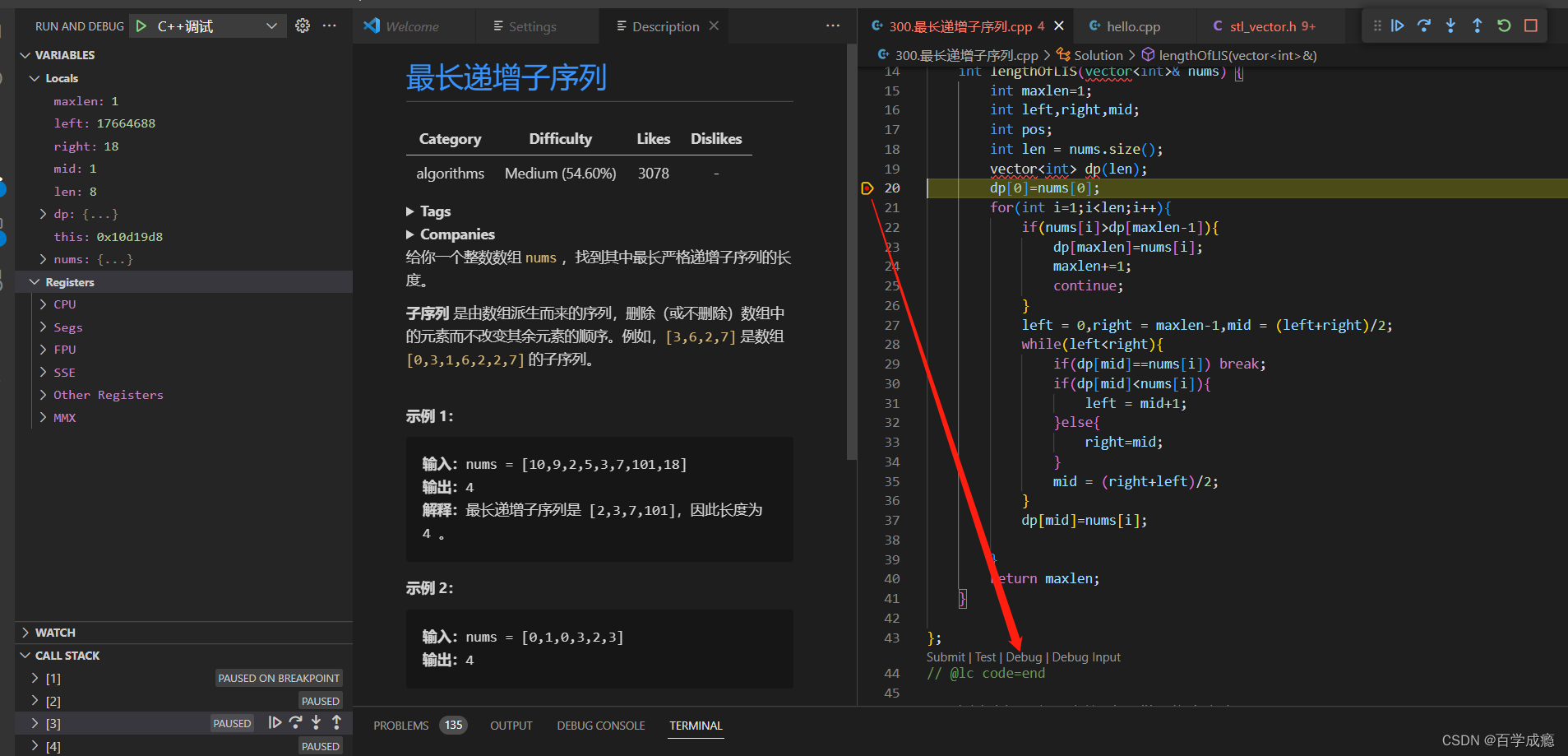Viewport: 1568px width, 756px height.
Task: Open Run and Debug more actions menu
Action: (x=330, y=26)
